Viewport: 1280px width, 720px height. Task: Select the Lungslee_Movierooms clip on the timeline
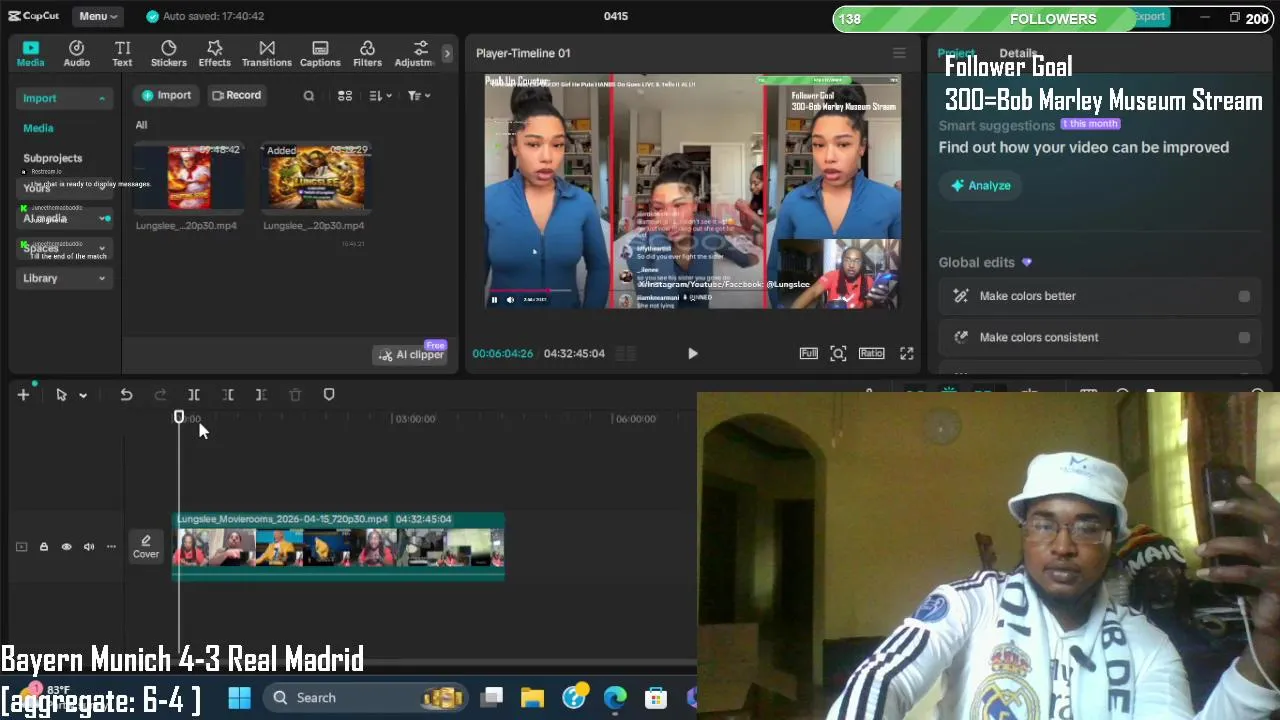(339, 546)
